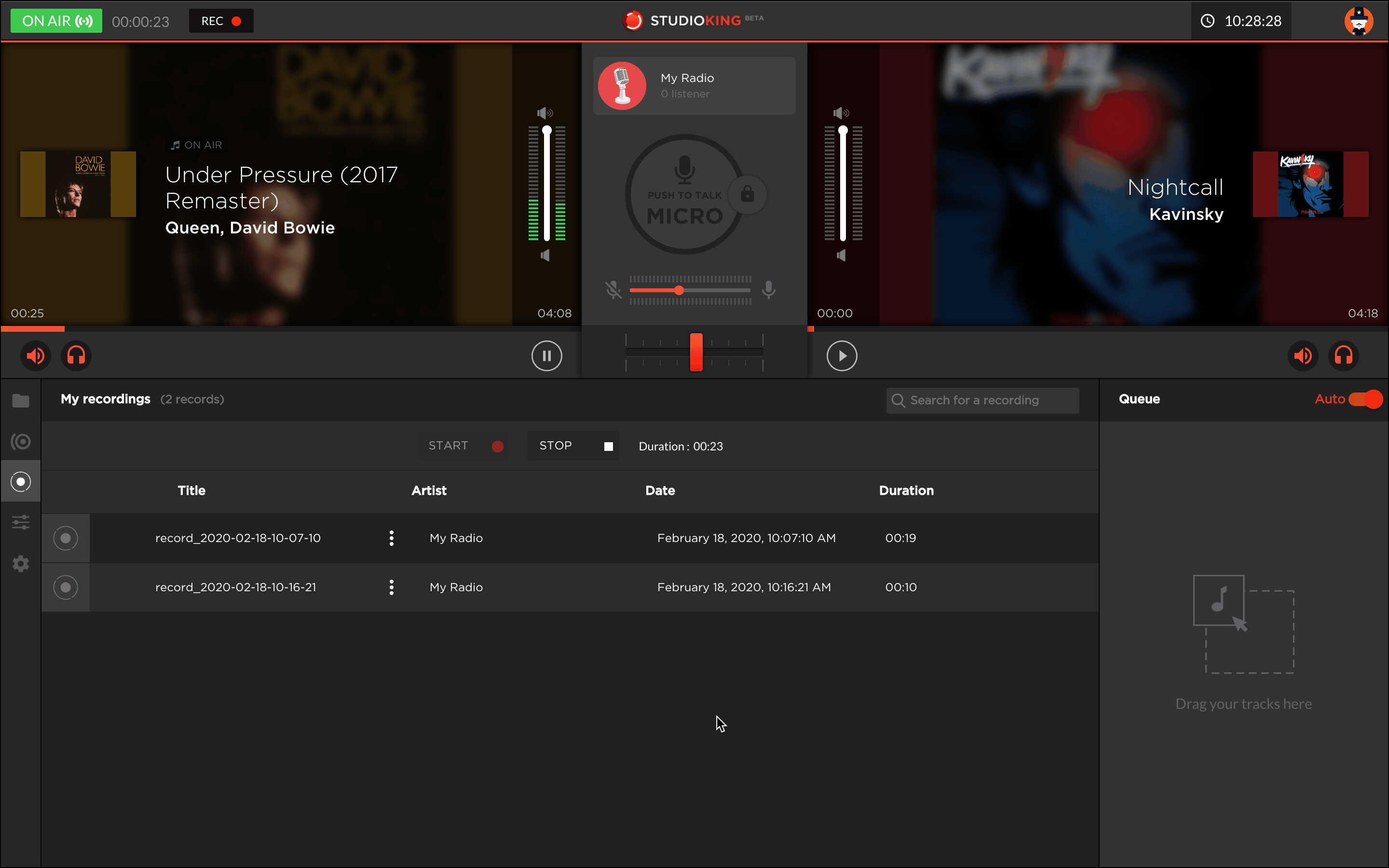Click quiet speaker icon below left fader
Image resolution: width=1389 pixels, height=868 pixels.
(545, 255)
